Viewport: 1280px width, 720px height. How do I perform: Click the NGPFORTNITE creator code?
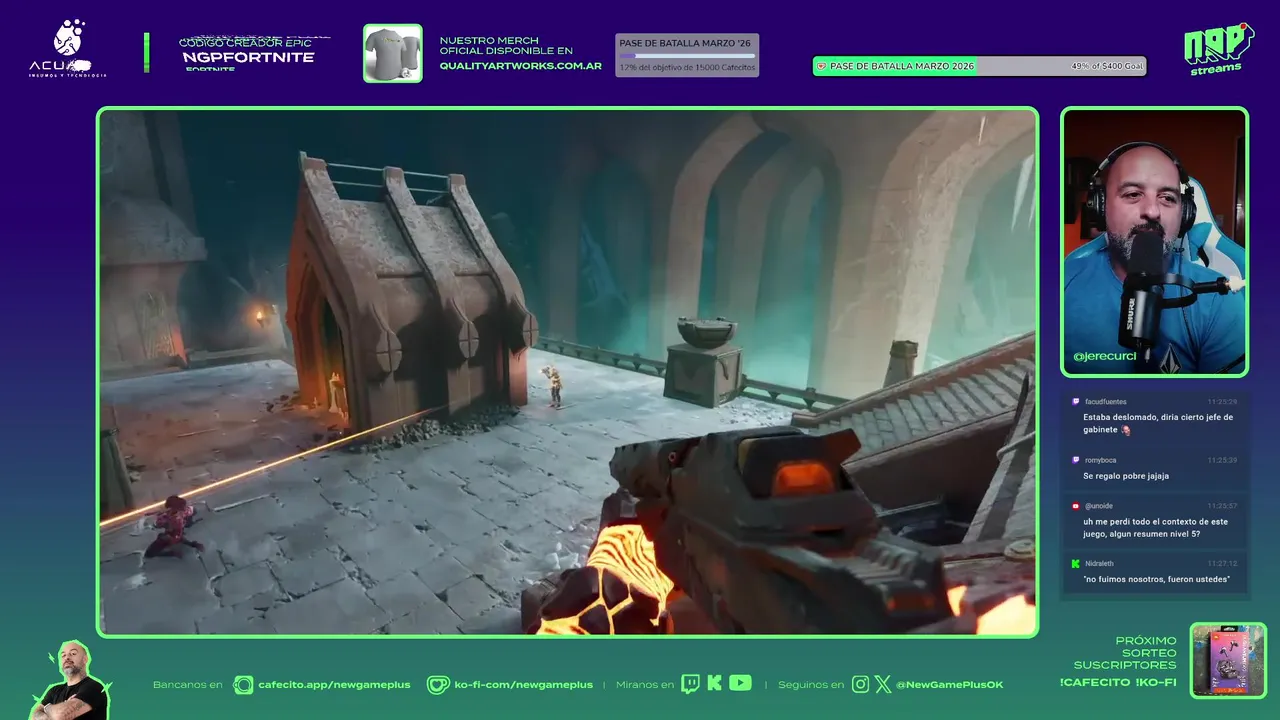click(x=248, y=57)
